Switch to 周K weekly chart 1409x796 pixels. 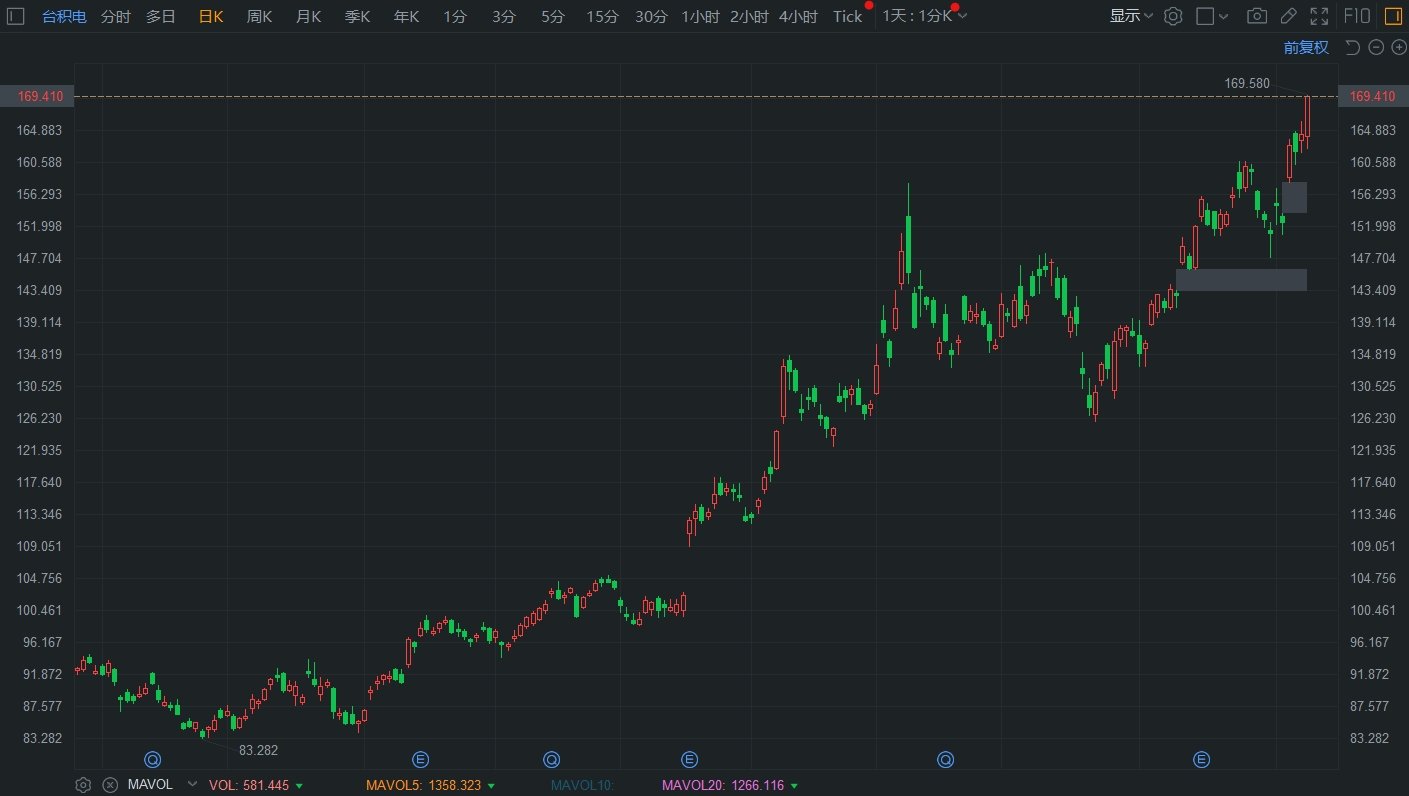coord(259,16)
